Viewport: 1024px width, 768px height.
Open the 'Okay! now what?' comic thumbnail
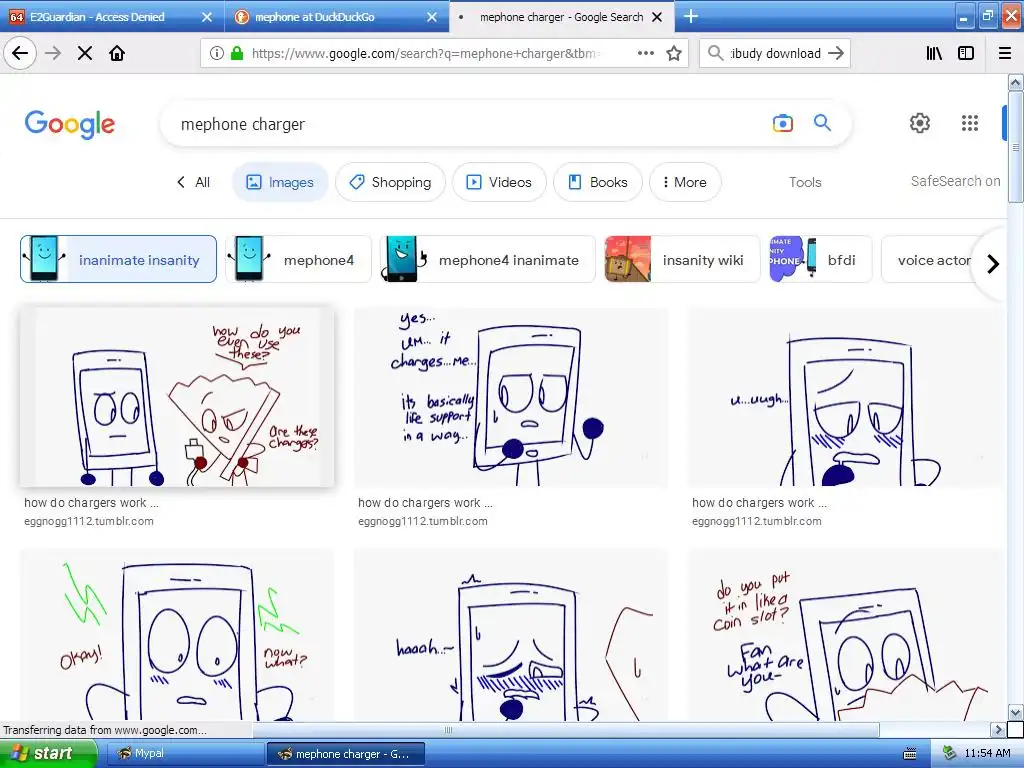(x=177, y=635)
